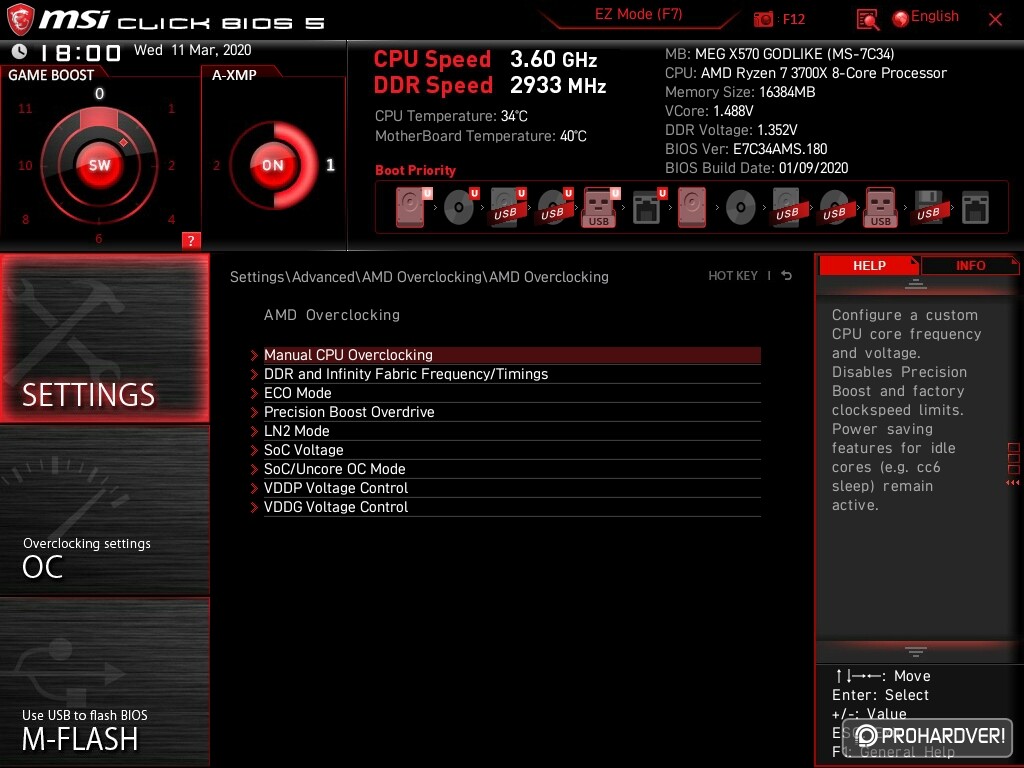This screenshot has height=768, width=1024.
Task: Open DDR and Infinity Fabric Frequency/Timings
Action: (x=512, y=374)
